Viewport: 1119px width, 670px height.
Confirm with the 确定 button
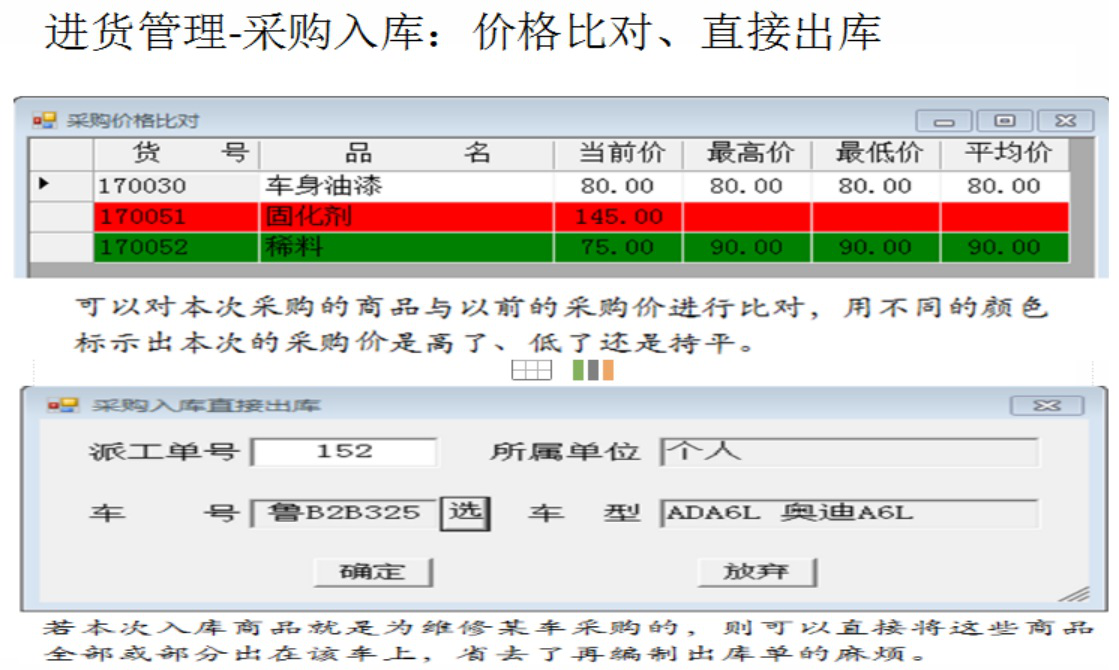click(372, 572)
